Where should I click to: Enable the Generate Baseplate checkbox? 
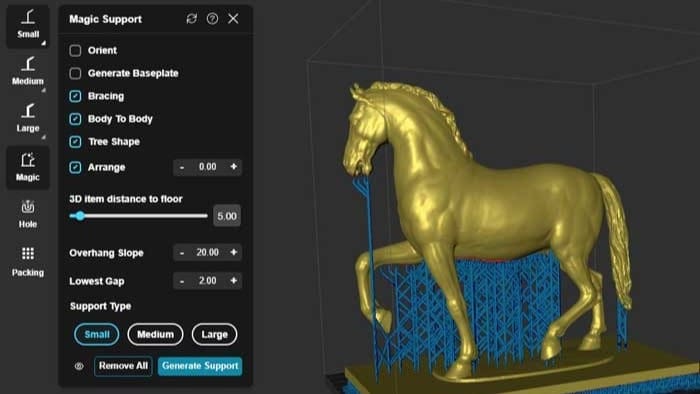pos(75,73)
